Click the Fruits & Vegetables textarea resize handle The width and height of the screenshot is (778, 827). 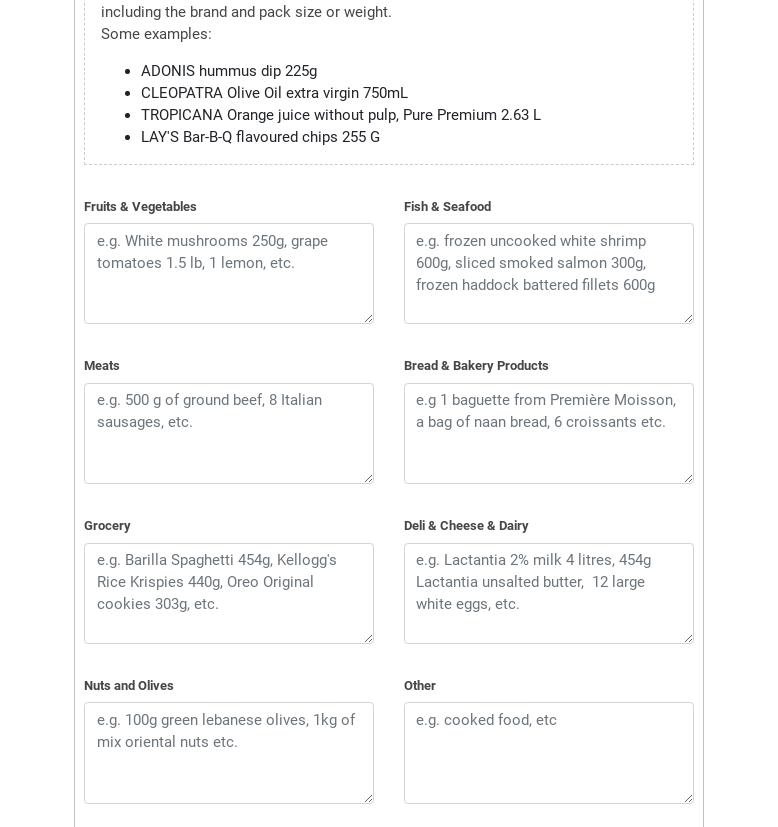pyautogui.click(x=368, y=318)
